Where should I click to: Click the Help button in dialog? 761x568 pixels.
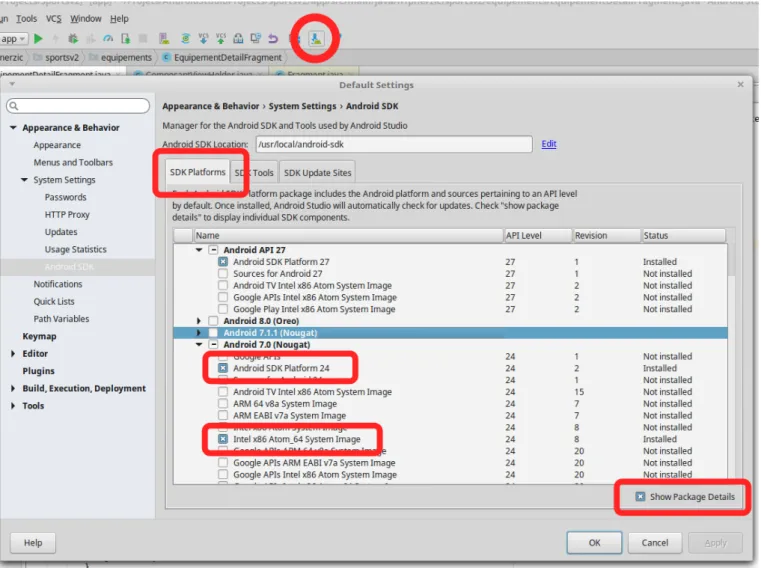pyautogui.click(x=33, y=542)
